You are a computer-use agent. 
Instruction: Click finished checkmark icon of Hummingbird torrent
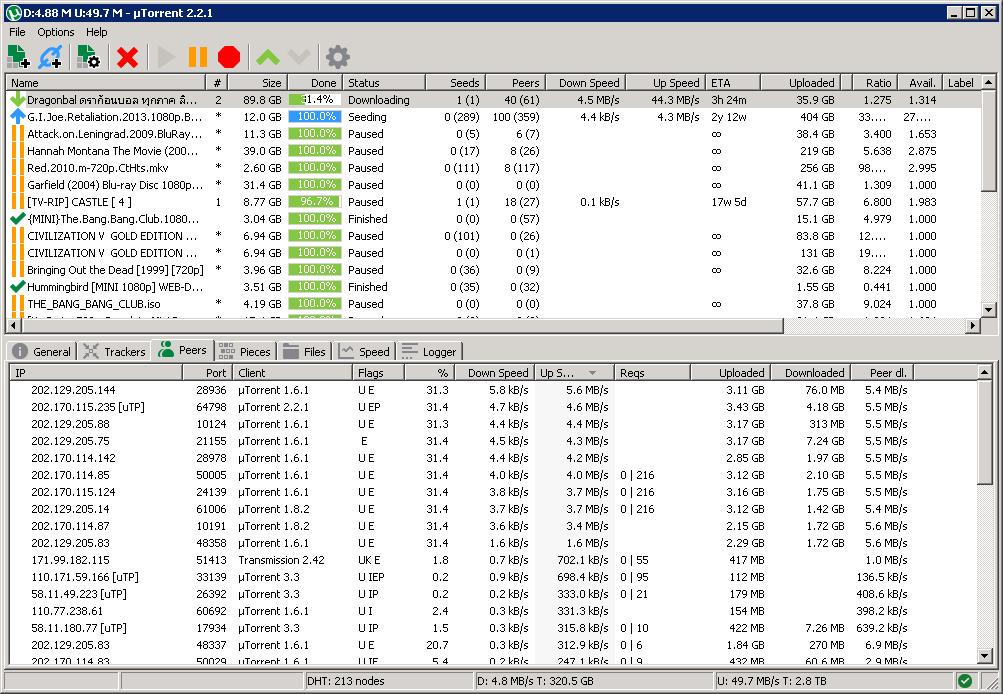click(x=17, y=287)
